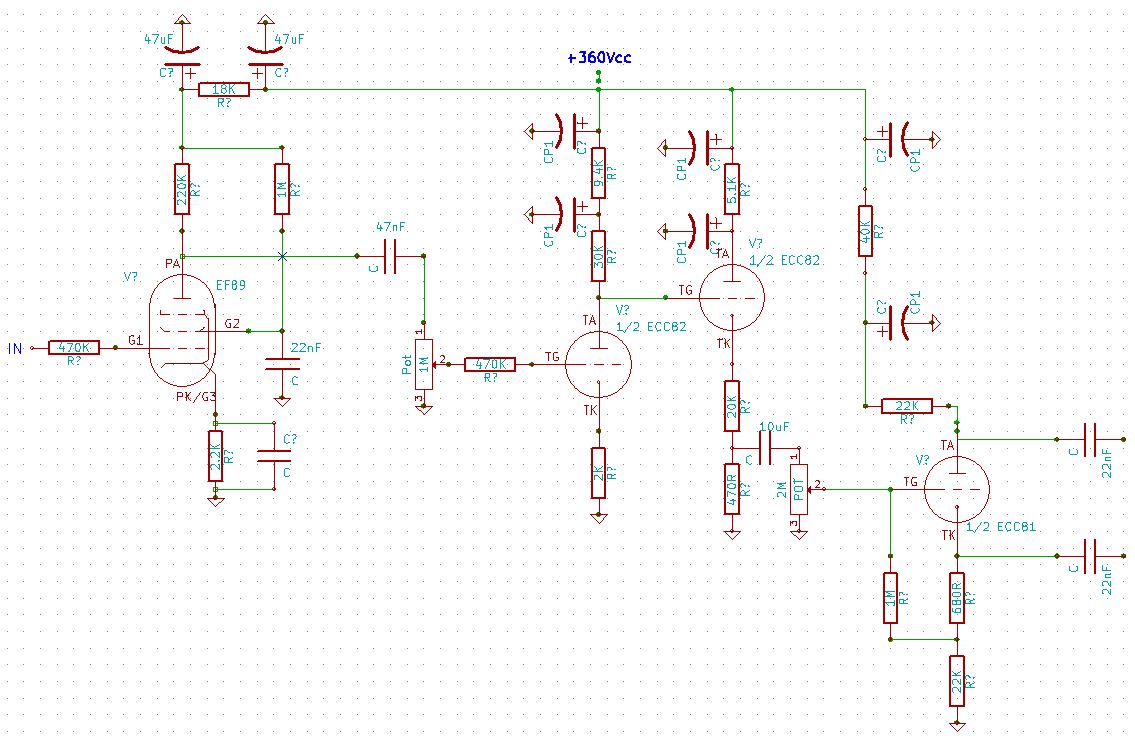Click the 680R cathode resistor
Viewport: 1135px width, 745px height.
click(x=956, y=597)
